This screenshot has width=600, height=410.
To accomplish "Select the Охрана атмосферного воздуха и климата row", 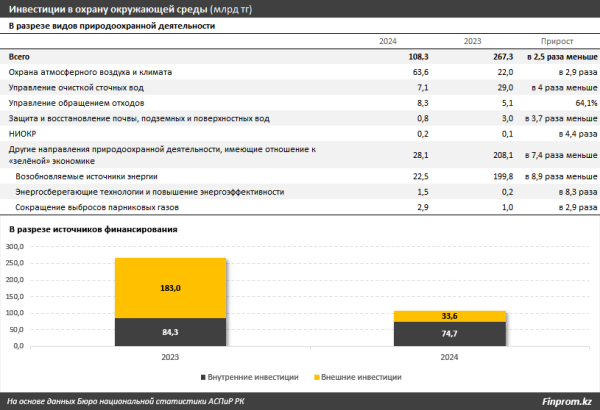I will click(90, 73).
